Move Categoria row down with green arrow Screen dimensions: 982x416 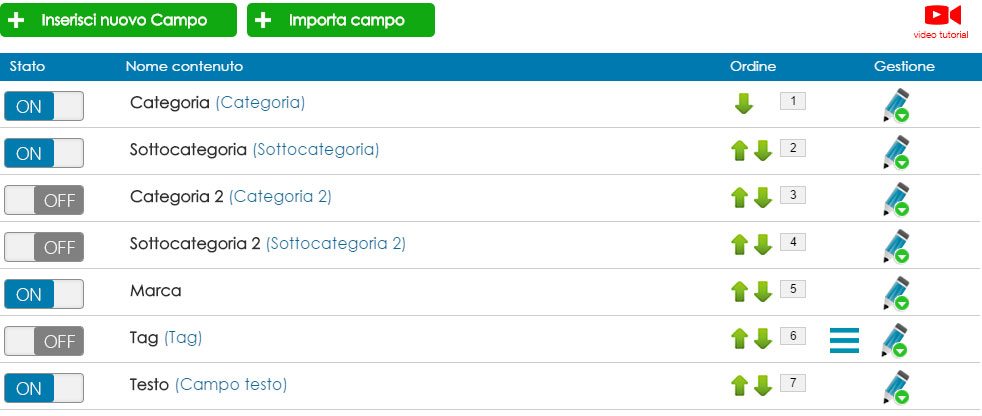tap(743, 103)
